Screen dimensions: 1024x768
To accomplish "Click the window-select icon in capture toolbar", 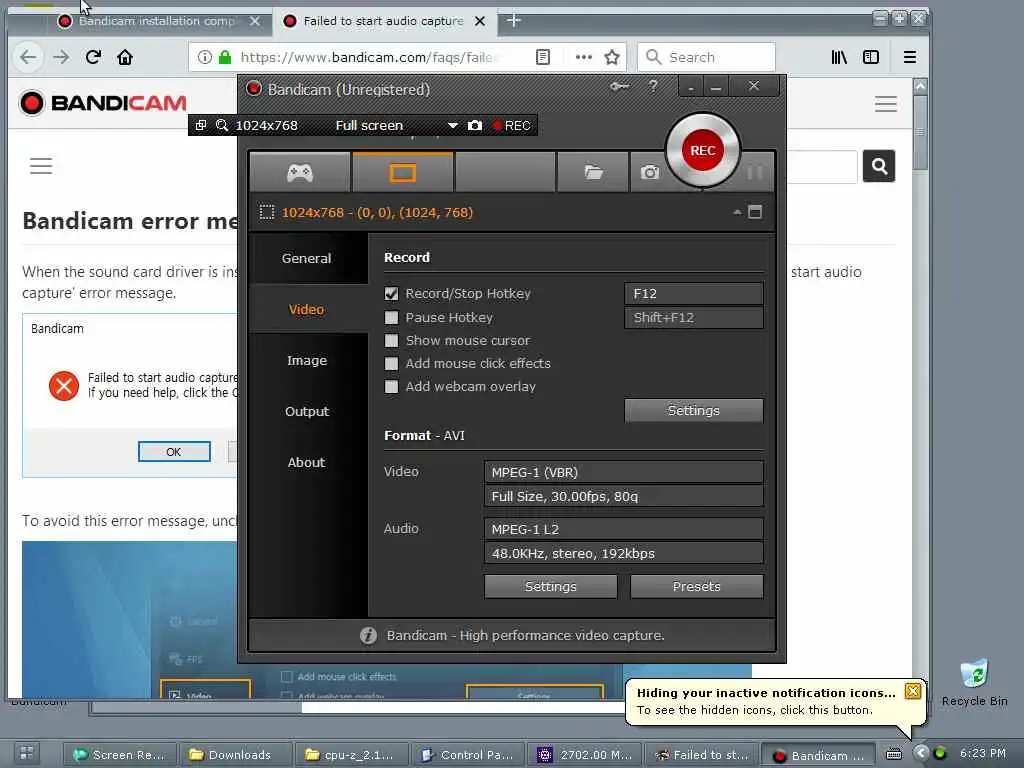I will (200, 125).
